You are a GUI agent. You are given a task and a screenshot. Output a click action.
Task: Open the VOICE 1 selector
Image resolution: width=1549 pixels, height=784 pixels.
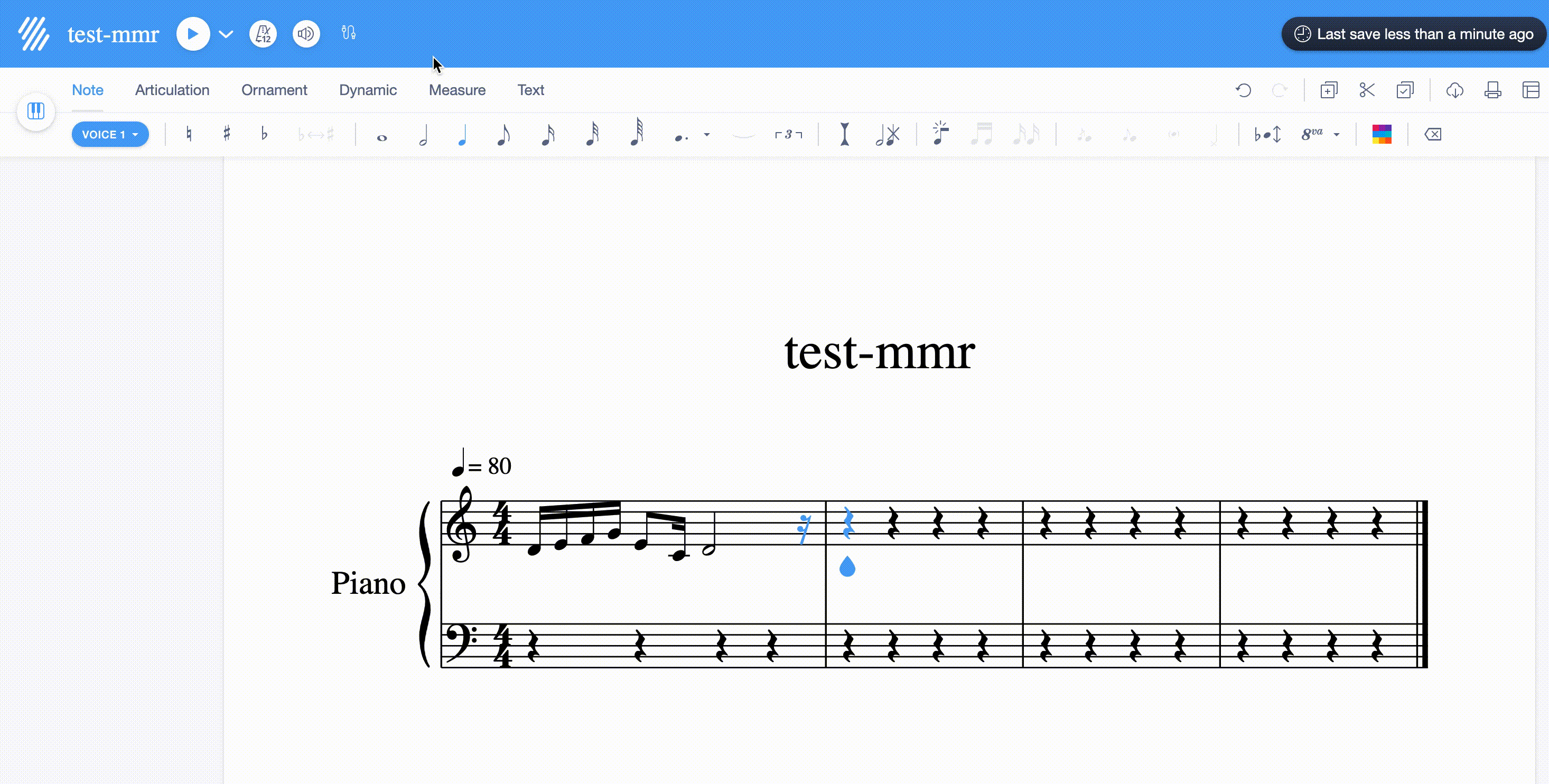click(x=110, y=134)
